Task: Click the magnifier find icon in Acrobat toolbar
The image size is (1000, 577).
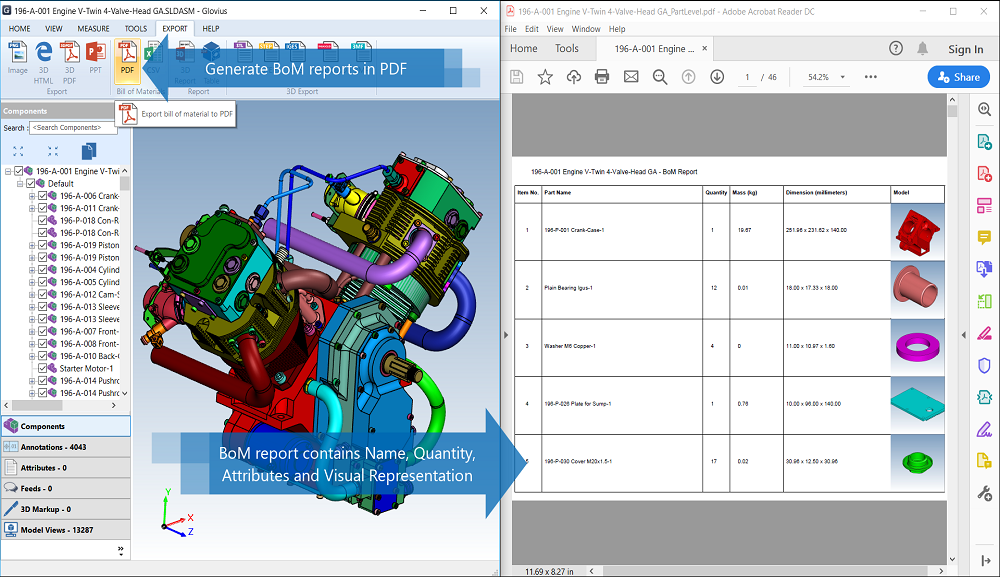Action: click(x=660, y=77)
